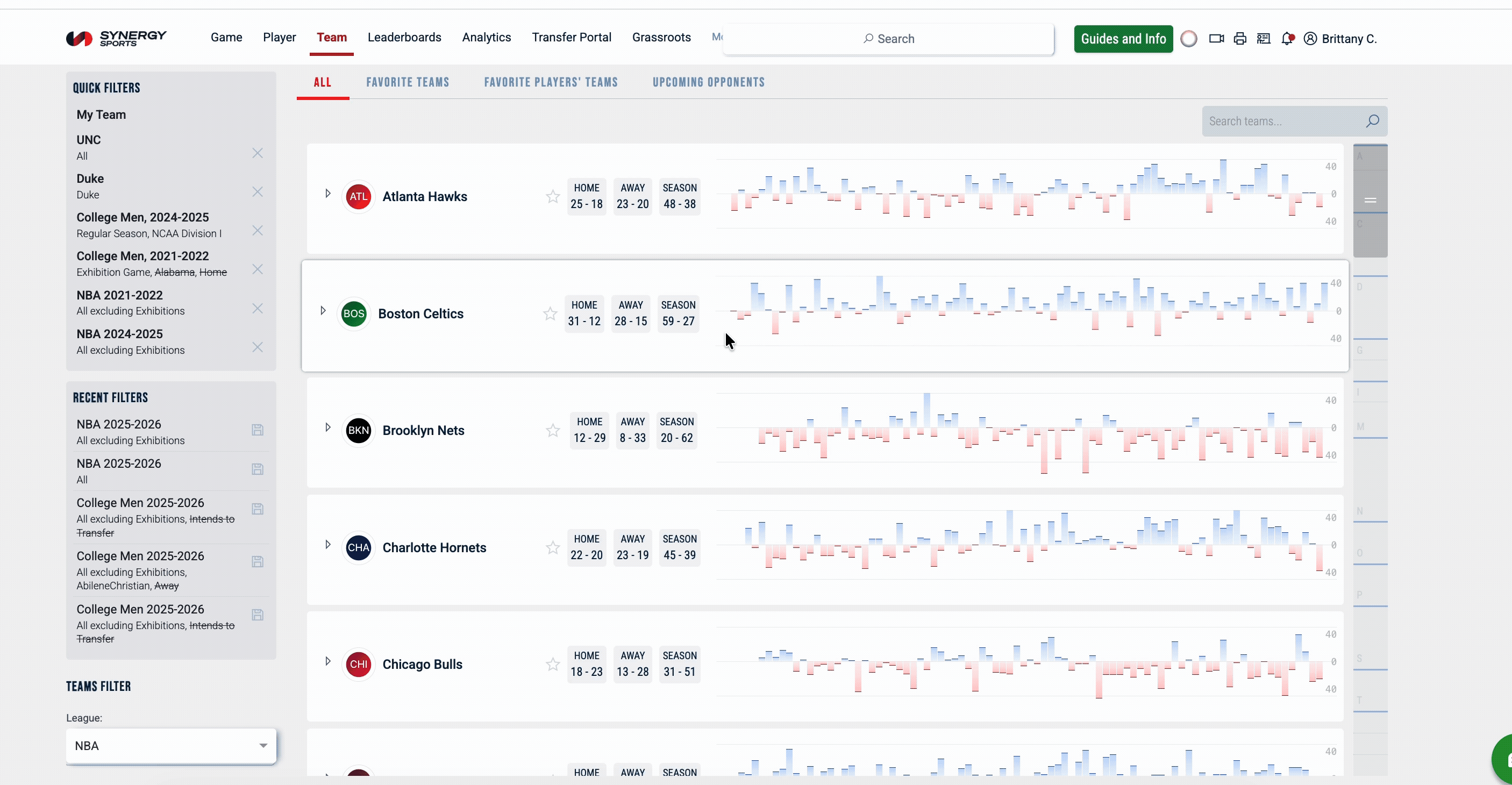The height and width of the screenshot is (785, 1512).
Task: Click the Guides and Info button
Action: click(1123, 39)
